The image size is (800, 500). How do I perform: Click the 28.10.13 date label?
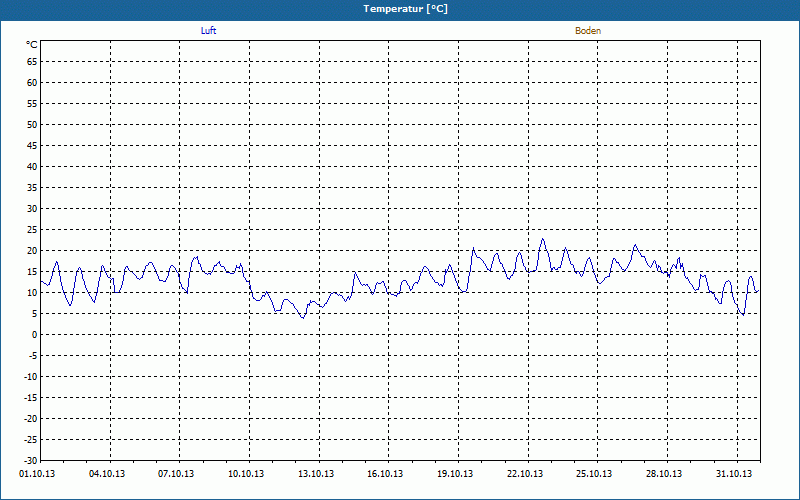pyautogui.click(x=664, y=474)
